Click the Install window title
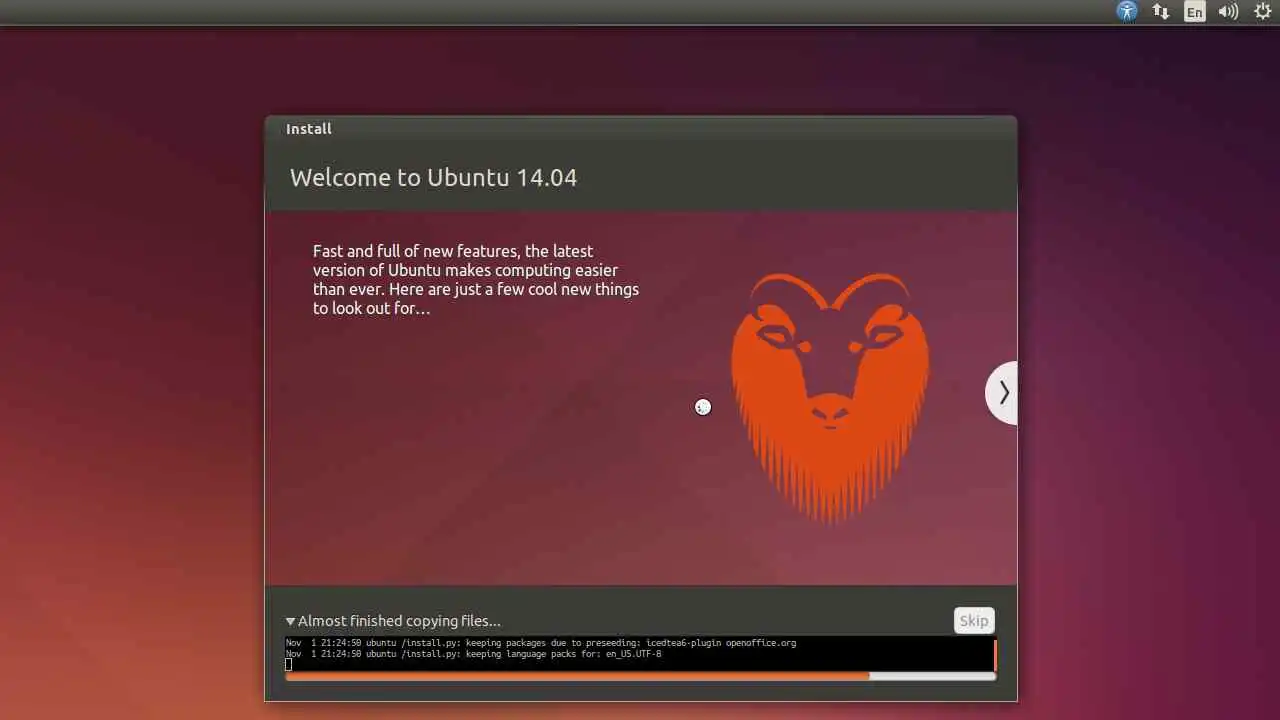 tap(309, 129)
